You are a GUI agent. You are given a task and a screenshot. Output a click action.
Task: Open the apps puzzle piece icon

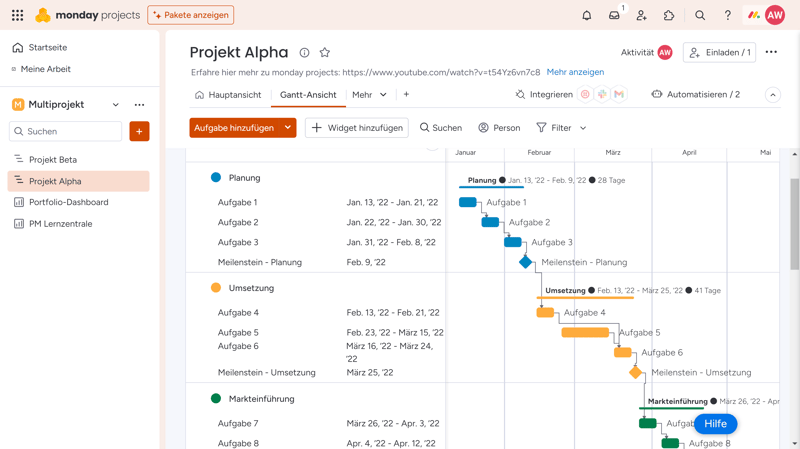point(669,16)
